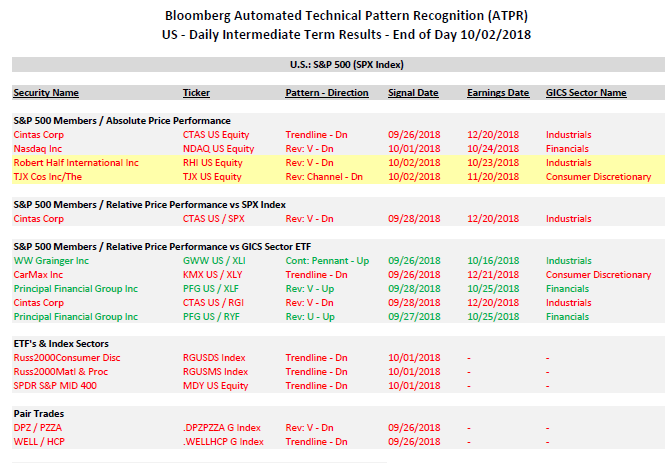Select the KMX US / XLY ticker

[x=212, y=275]
